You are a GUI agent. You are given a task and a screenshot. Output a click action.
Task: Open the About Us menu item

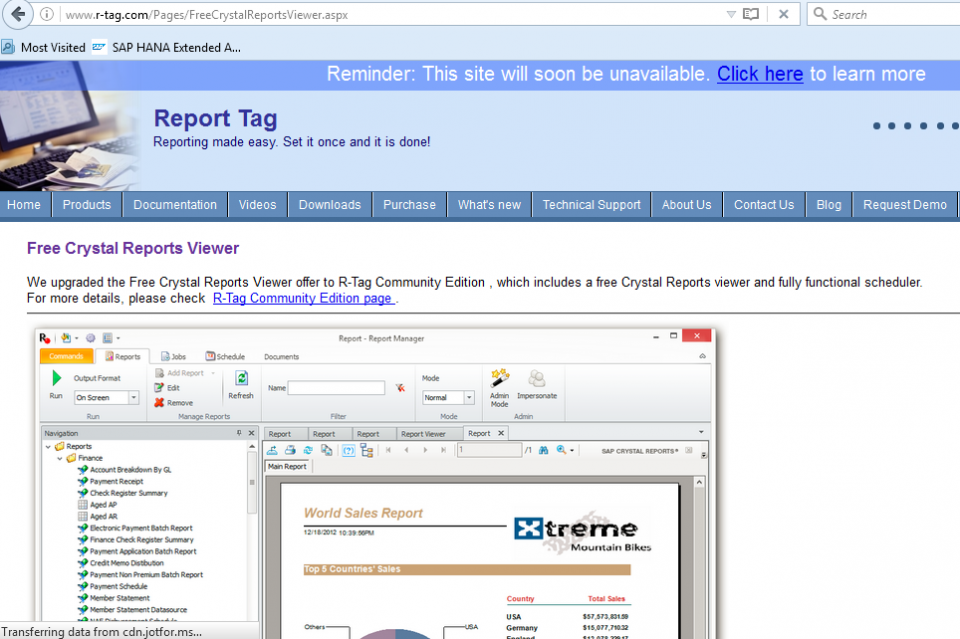click(686, 205)
